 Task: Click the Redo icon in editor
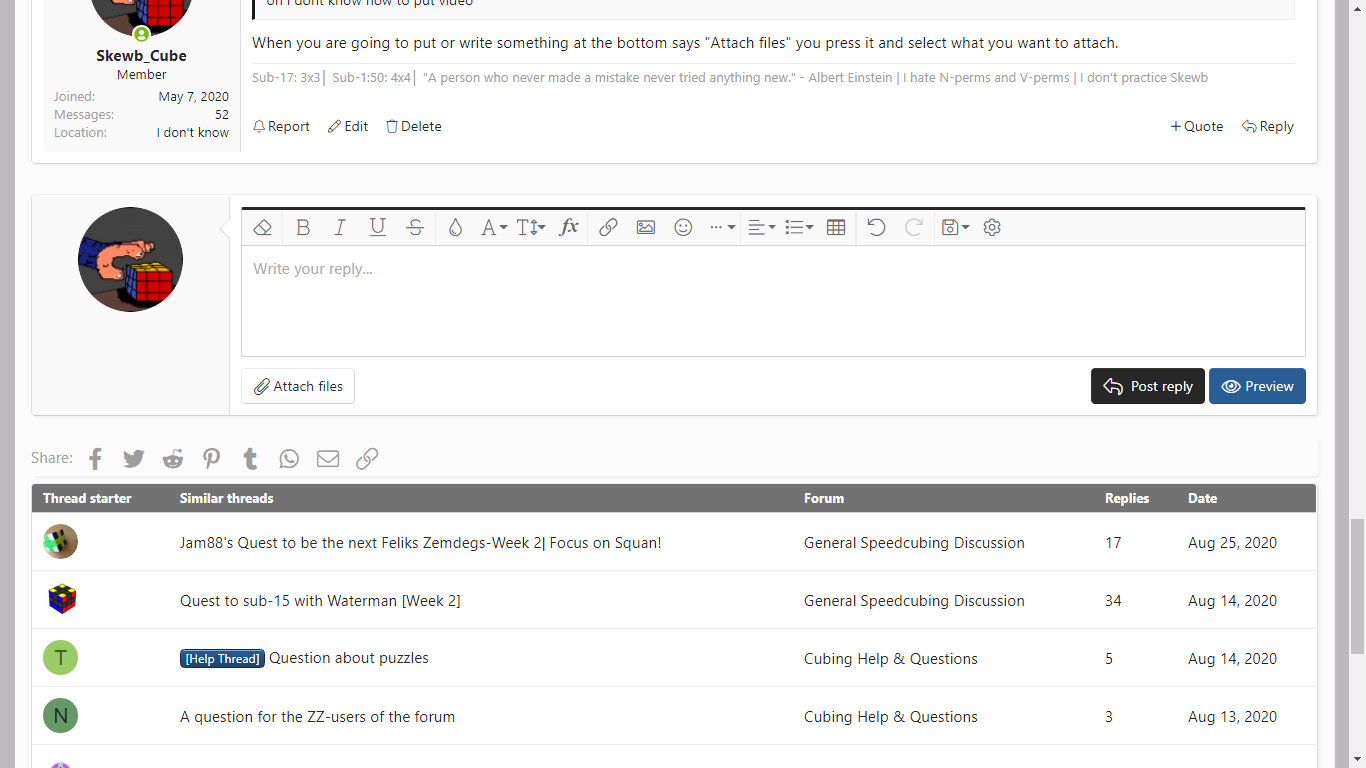coord(913,227)
